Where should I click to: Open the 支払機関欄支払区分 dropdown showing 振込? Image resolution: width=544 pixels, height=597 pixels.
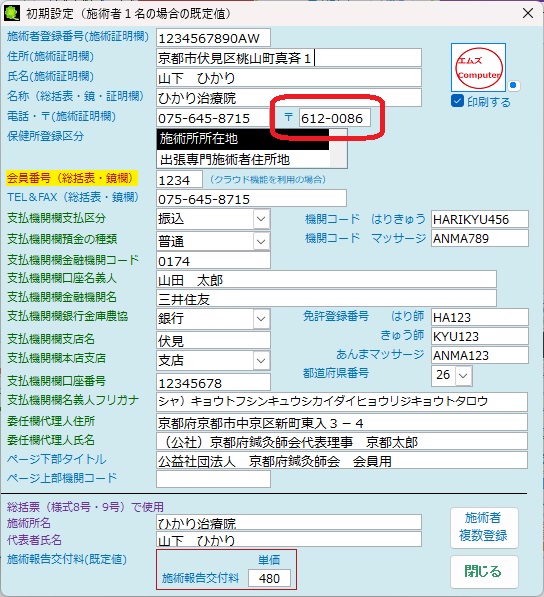[213, 219]
